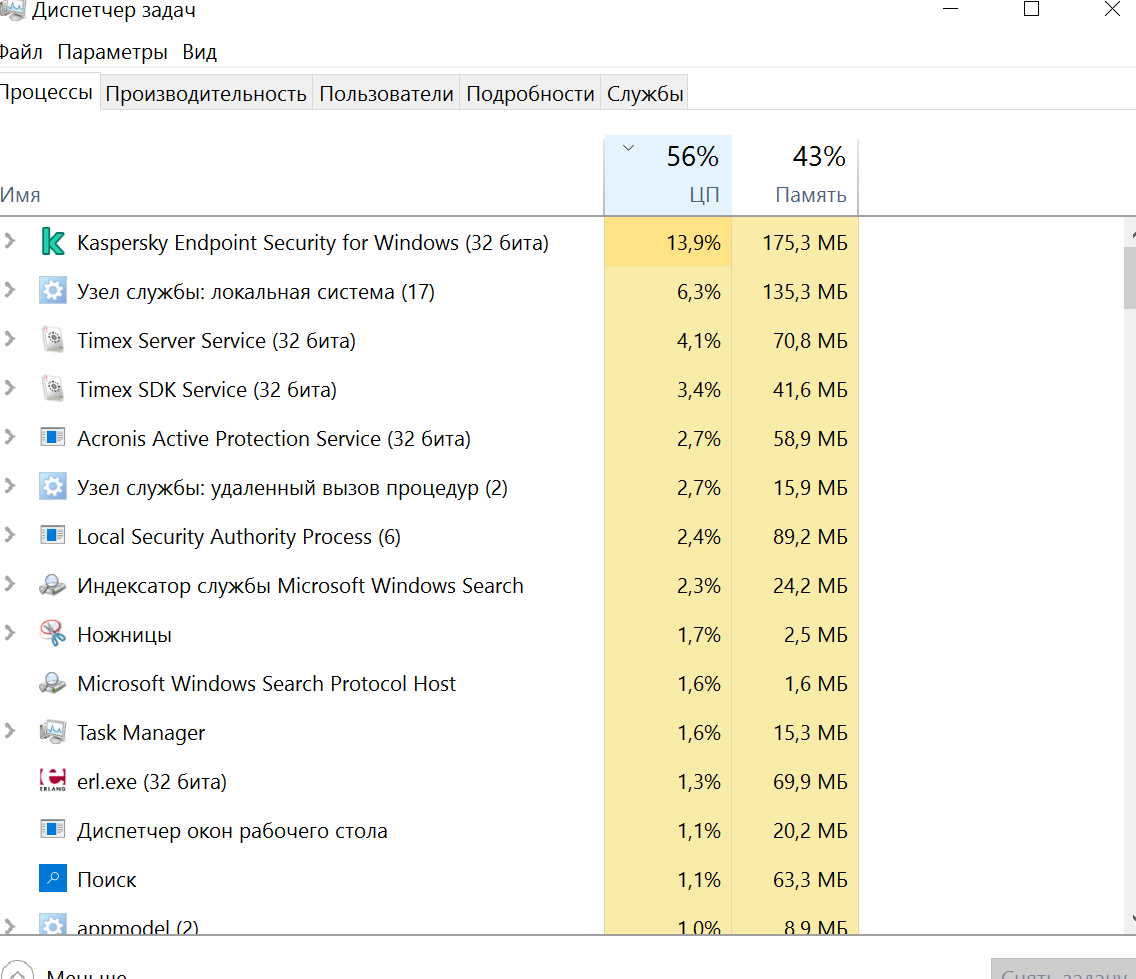
Task: Click the sort arrow in ЦП column
Action: [x=628, y=148]
